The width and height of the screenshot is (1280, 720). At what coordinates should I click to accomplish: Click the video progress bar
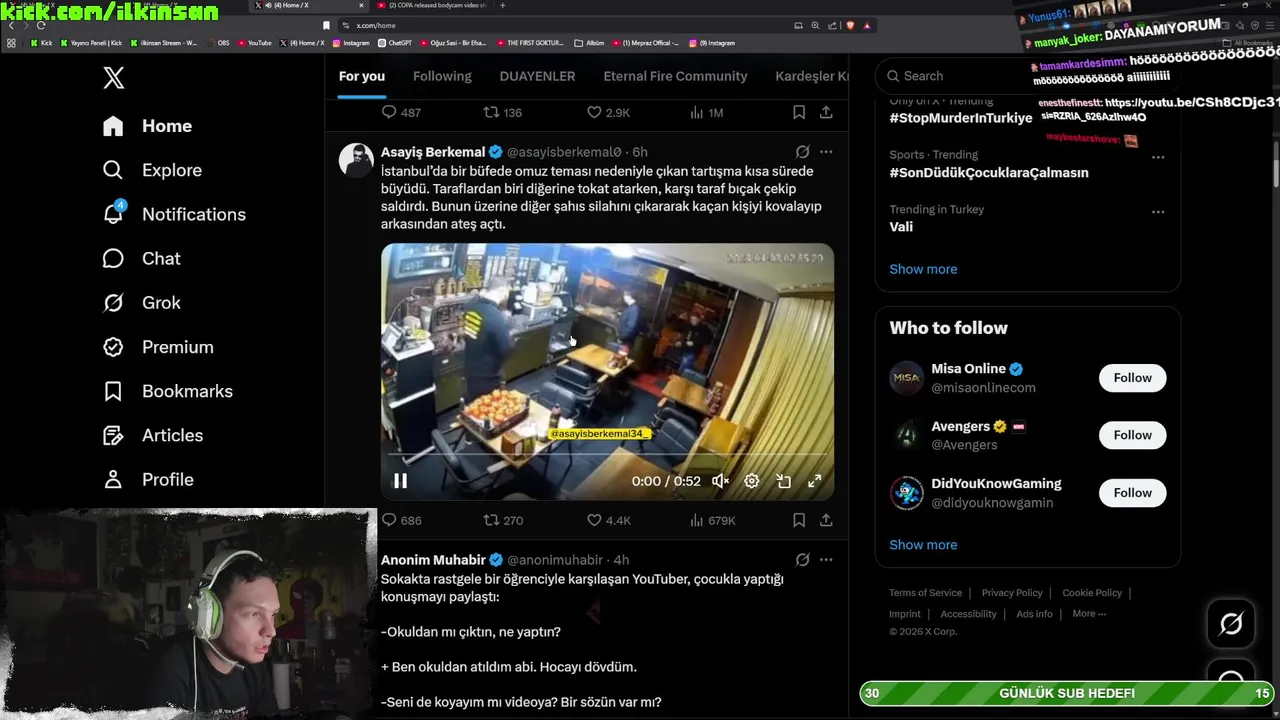607,455
